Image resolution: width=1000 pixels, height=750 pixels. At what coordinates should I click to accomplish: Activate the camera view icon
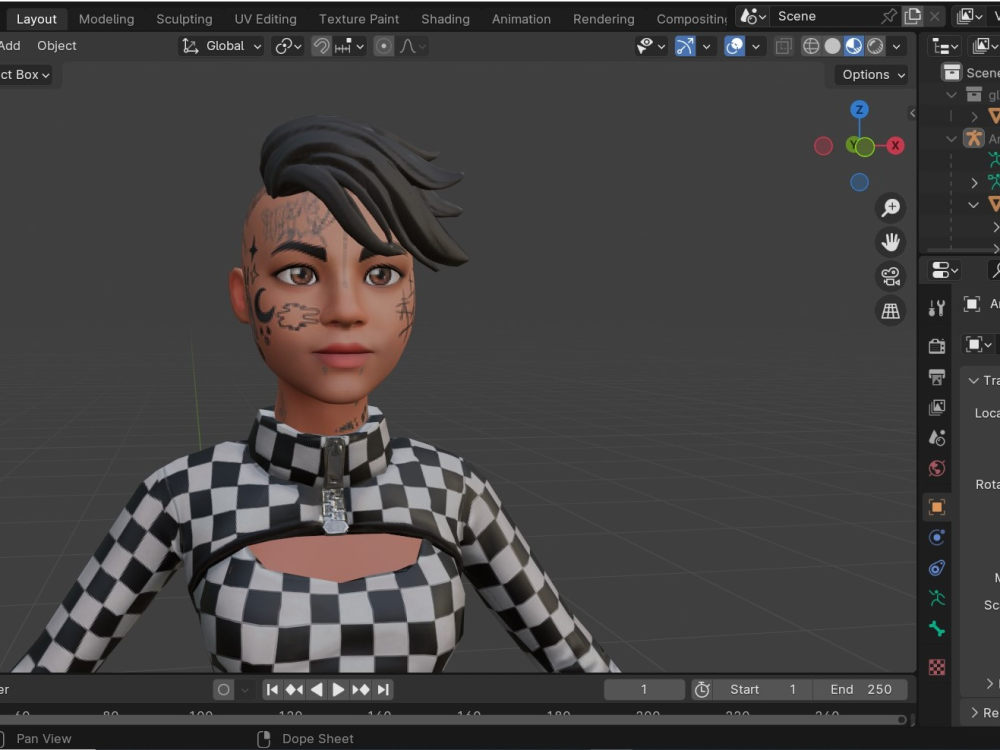(x=891, y=277)
